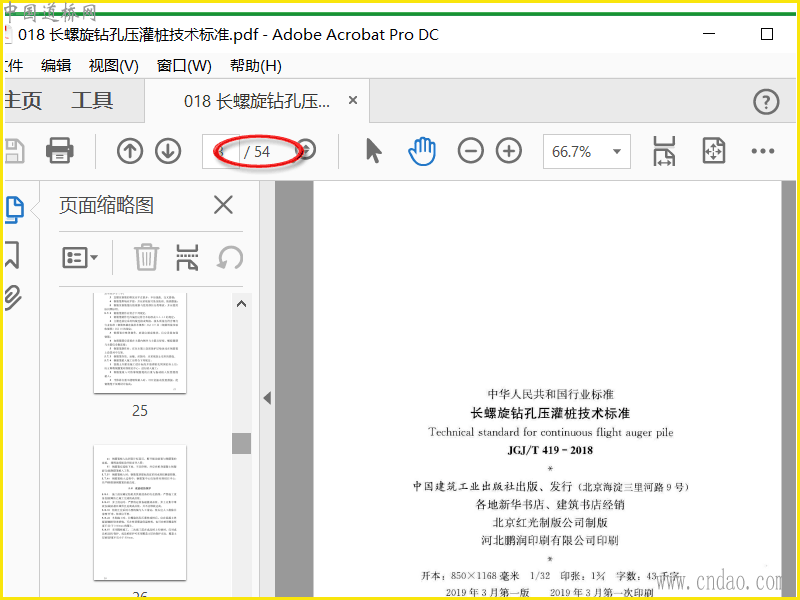The height and width of the screenshot is (600, 800).
Task: Click the text 各地新华书店、建筑书店经销
Action: (550, 505)
